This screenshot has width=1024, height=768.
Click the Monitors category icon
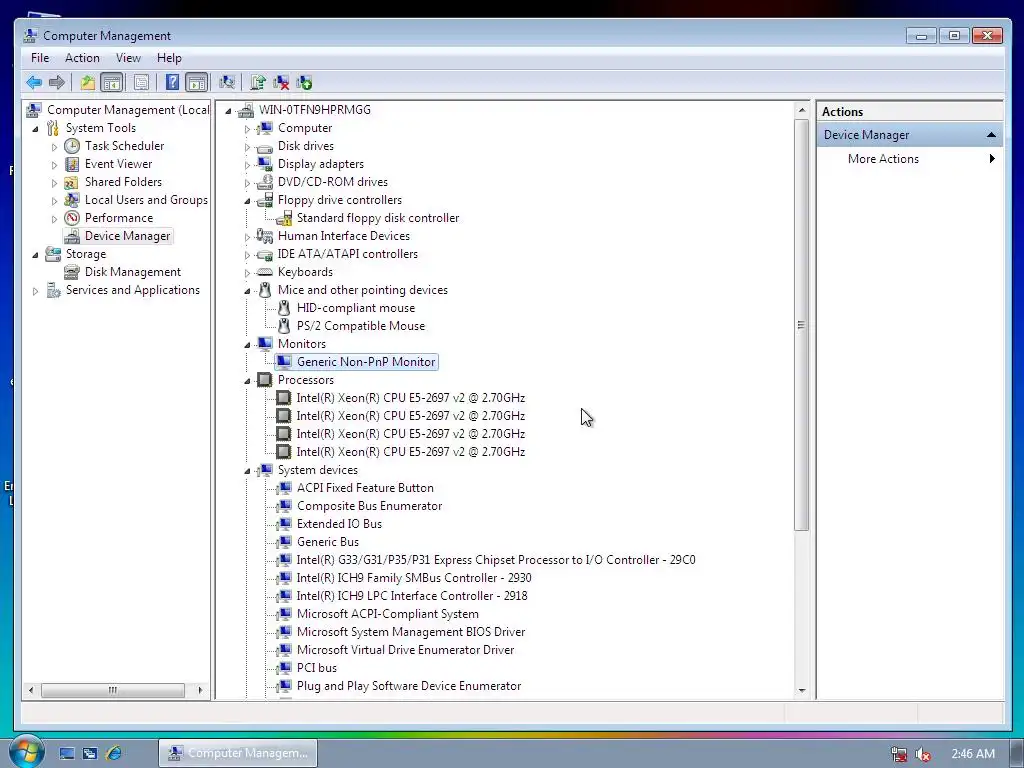coord(264,344)
